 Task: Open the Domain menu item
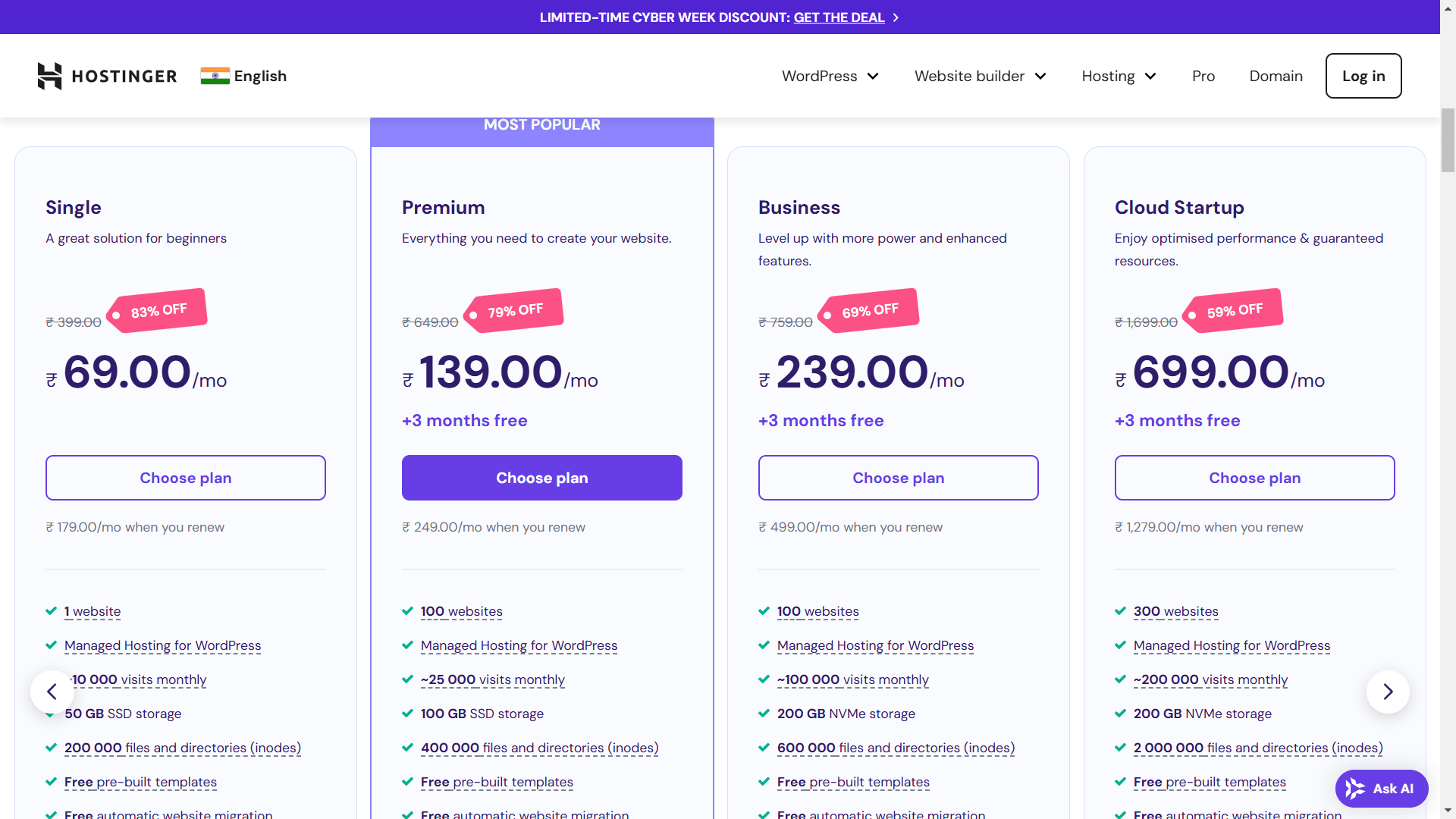pyautogui.click(x=1276, y=76)
